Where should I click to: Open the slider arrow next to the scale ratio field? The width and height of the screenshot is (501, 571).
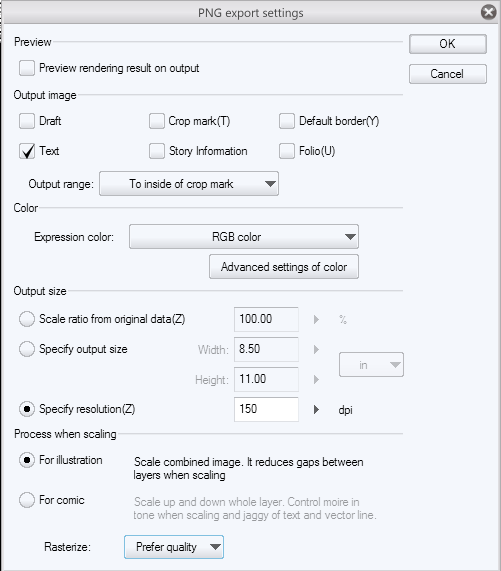point(316,320)
